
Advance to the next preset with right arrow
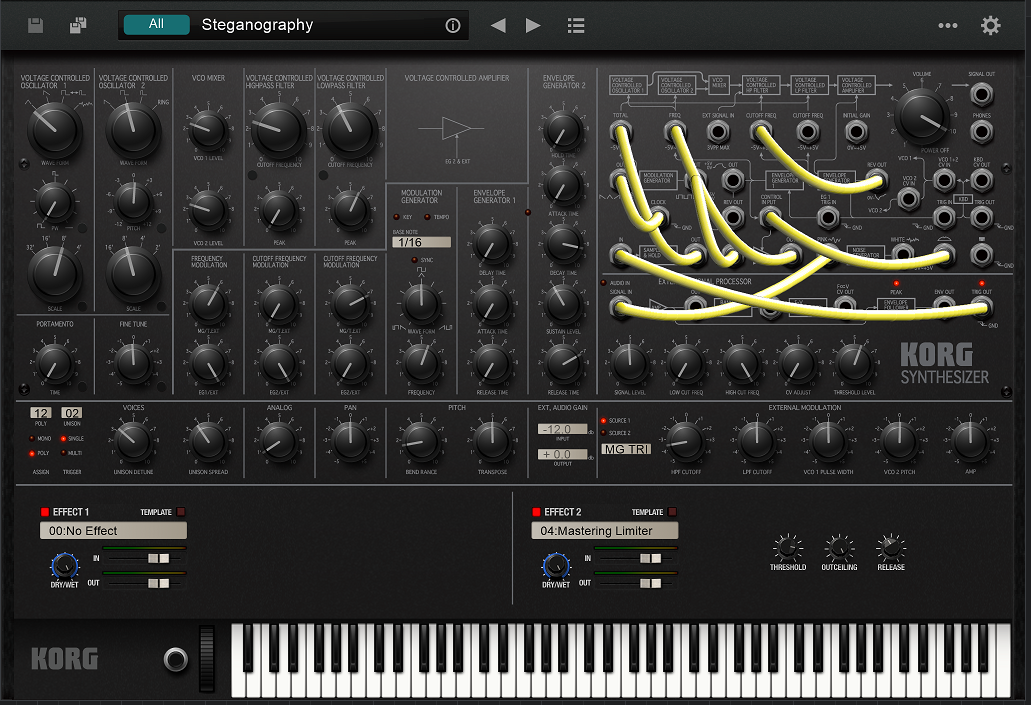[x=533, y=26]
